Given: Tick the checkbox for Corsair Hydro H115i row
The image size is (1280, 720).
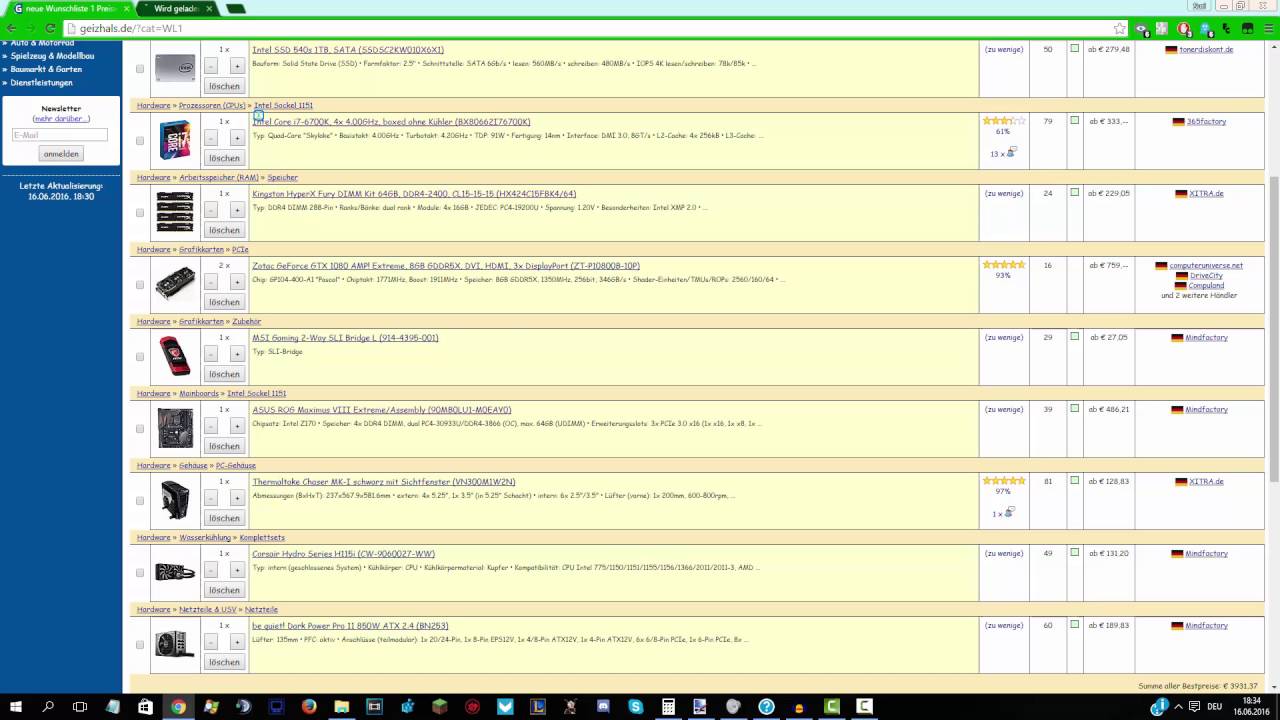Looking at the screenshot, I should pyautogui.click(x=140, y=573).
